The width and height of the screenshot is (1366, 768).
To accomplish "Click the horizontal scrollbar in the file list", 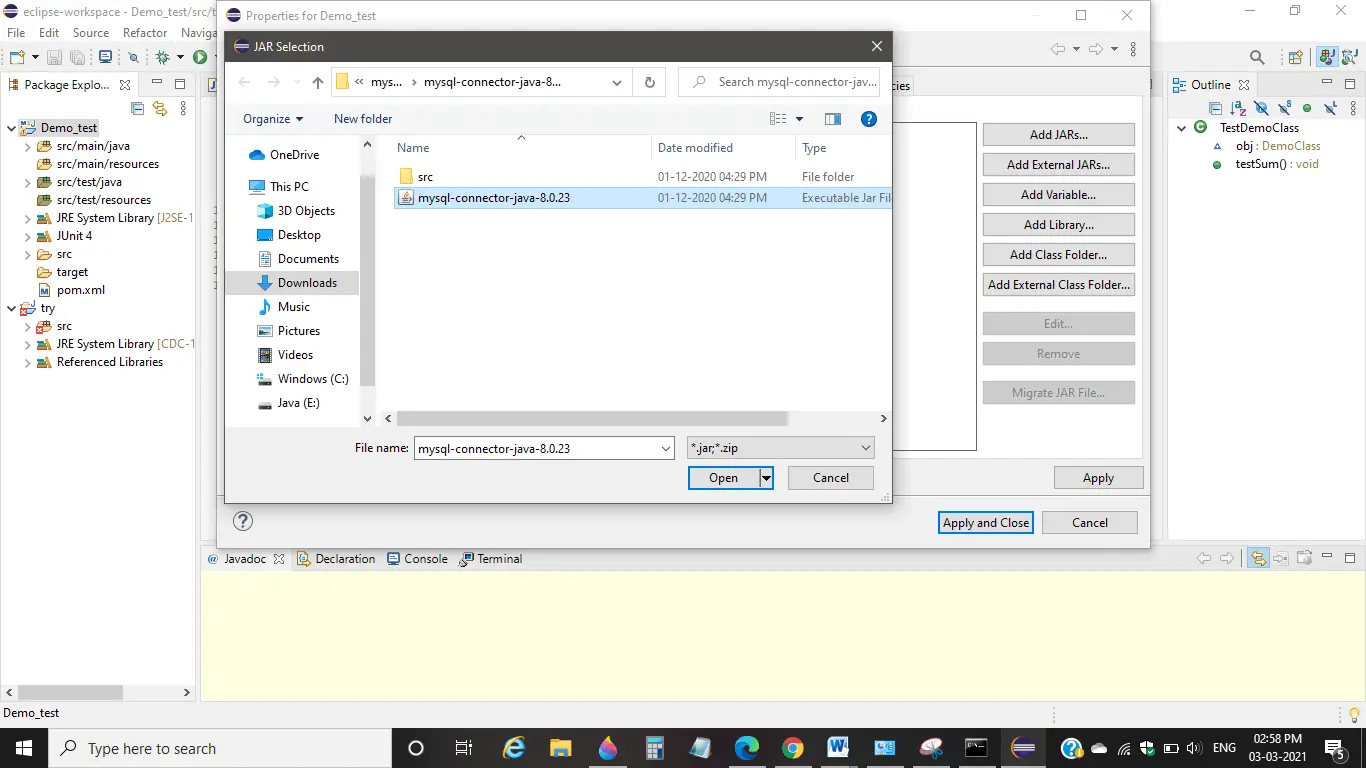I will 592,419.
